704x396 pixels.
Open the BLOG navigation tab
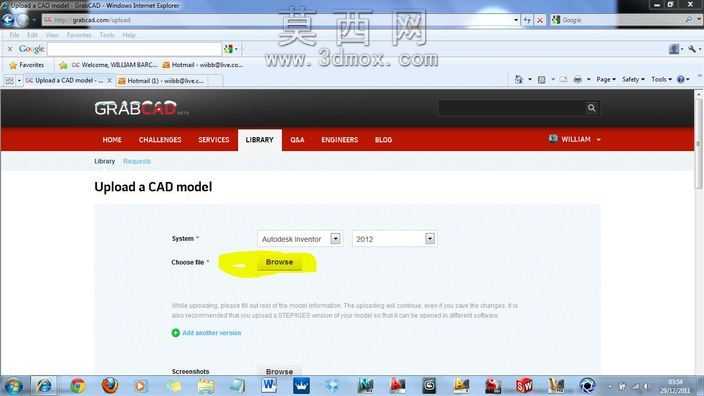pos(383,140)
